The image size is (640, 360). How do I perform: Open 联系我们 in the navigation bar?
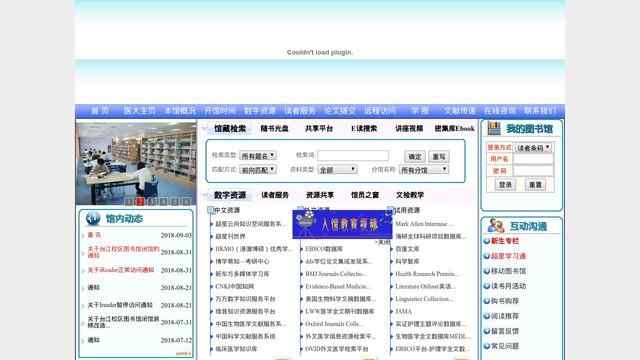point(540,111)
